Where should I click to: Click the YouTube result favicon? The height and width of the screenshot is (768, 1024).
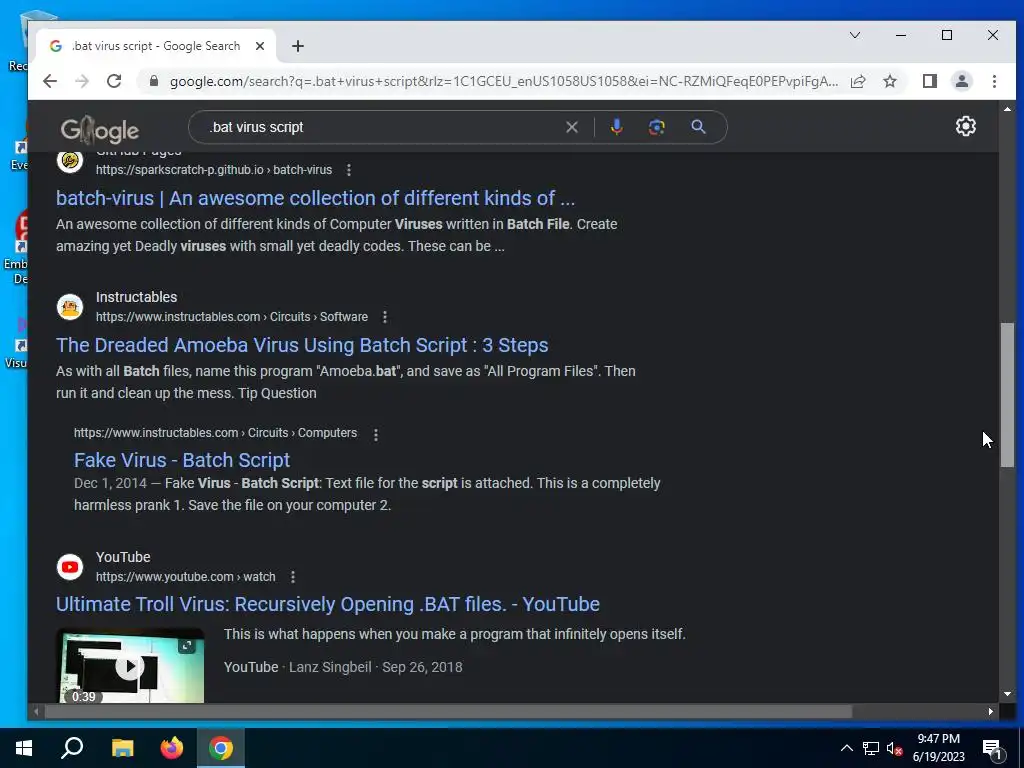pyautogui.click(x=70, y=566)
